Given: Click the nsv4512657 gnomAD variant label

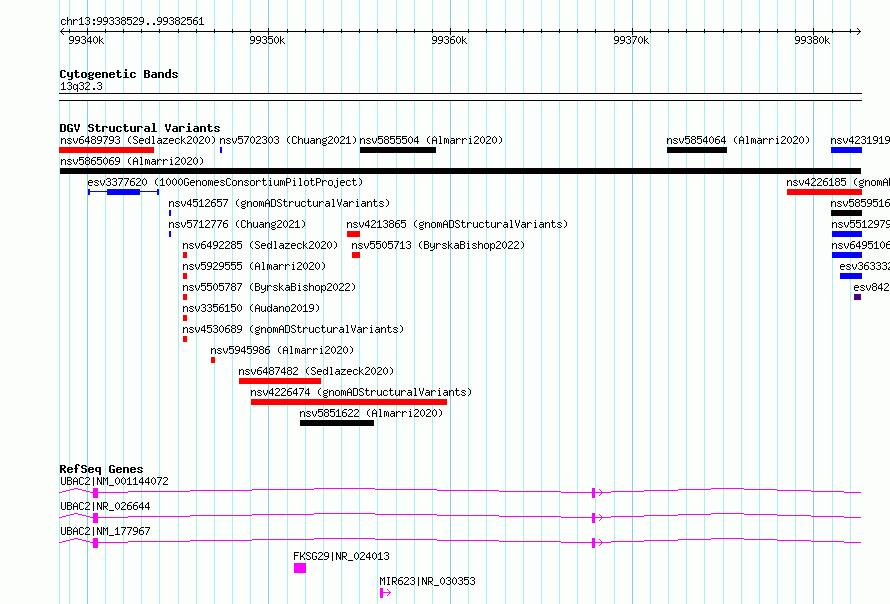Looking at the screenshot, I should (279, 203).
